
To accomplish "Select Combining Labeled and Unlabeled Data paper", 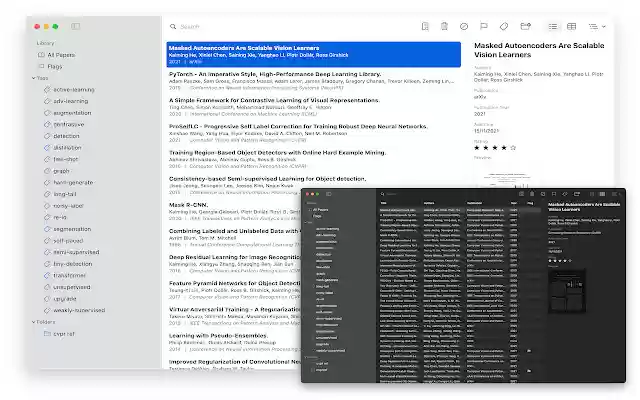I will [x=233, y=237].
